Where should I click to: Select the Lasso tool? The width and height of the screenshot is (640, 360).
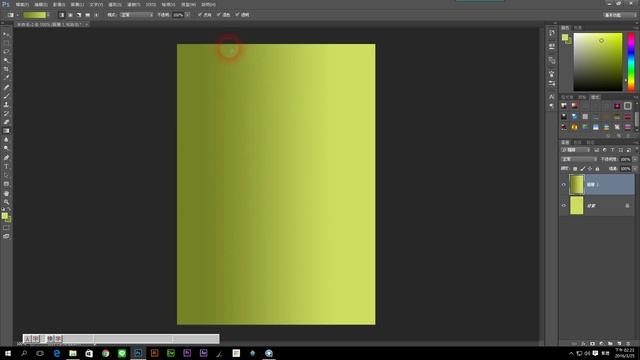click(6, 52)
